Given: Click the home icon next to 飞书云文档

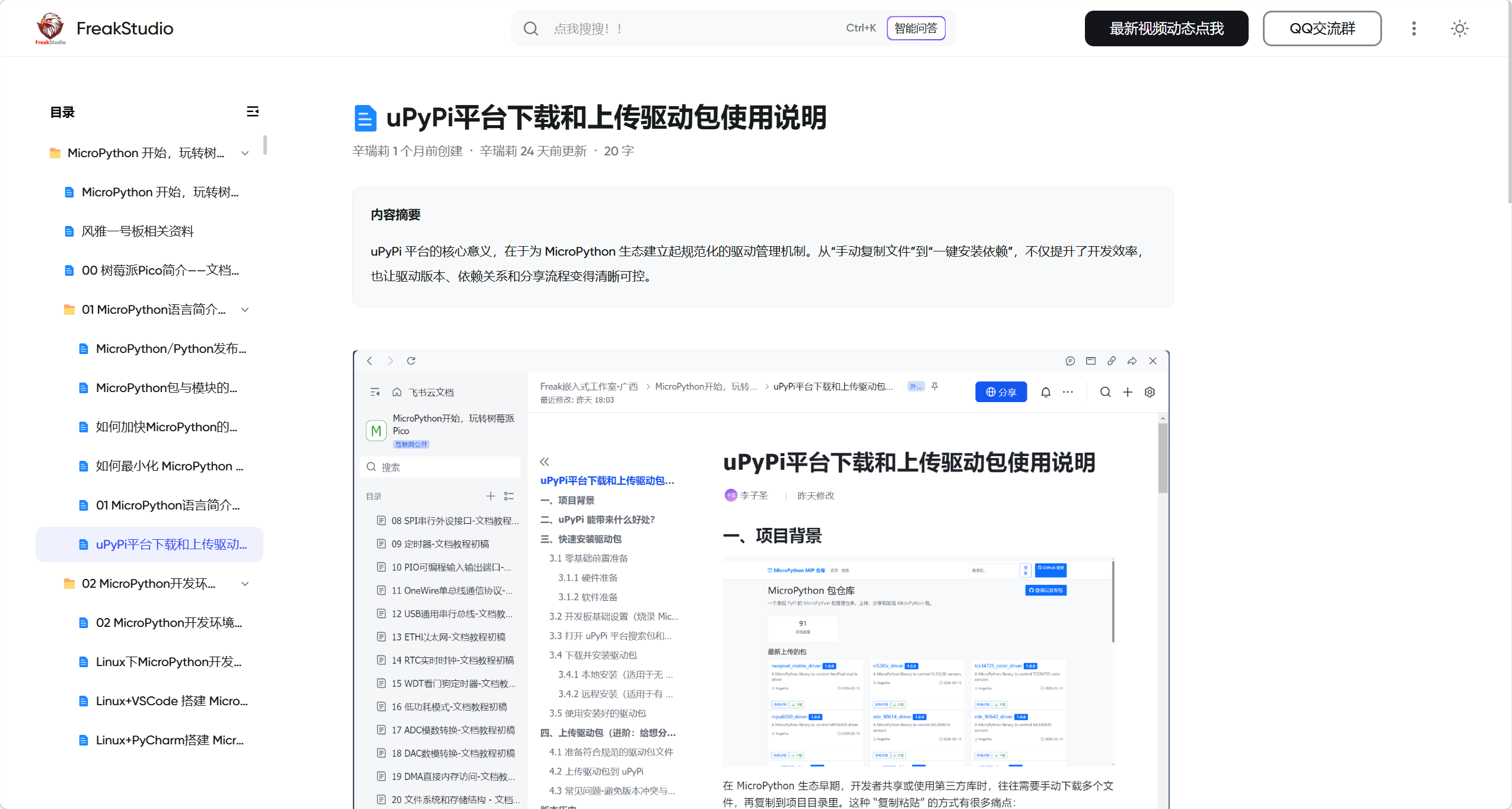Looking at the screenshot, I should 397,392.
